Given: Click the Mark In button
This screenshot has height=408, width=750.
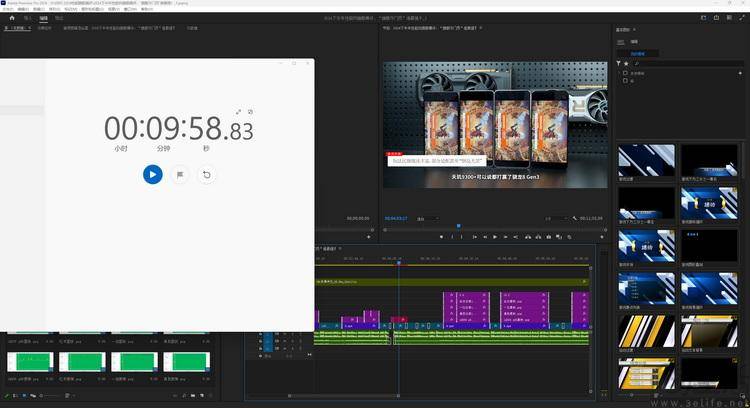Looking at the screenshot, I should point(452,237).
